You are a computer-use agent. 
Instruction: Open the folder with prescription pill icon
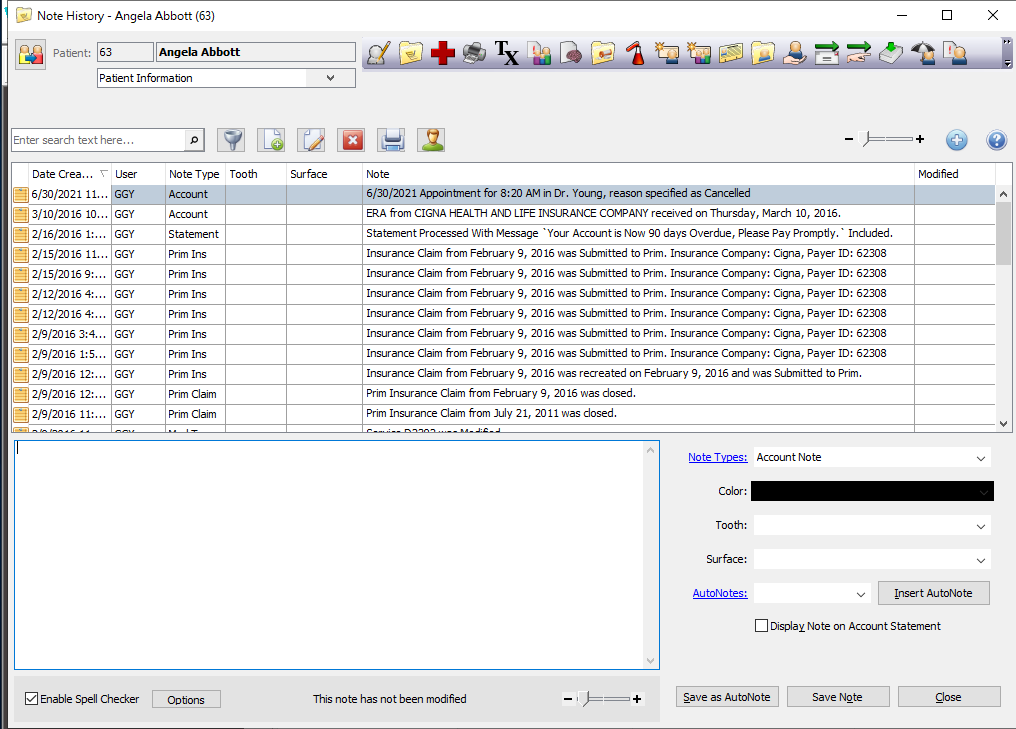(x=603, y=53)
